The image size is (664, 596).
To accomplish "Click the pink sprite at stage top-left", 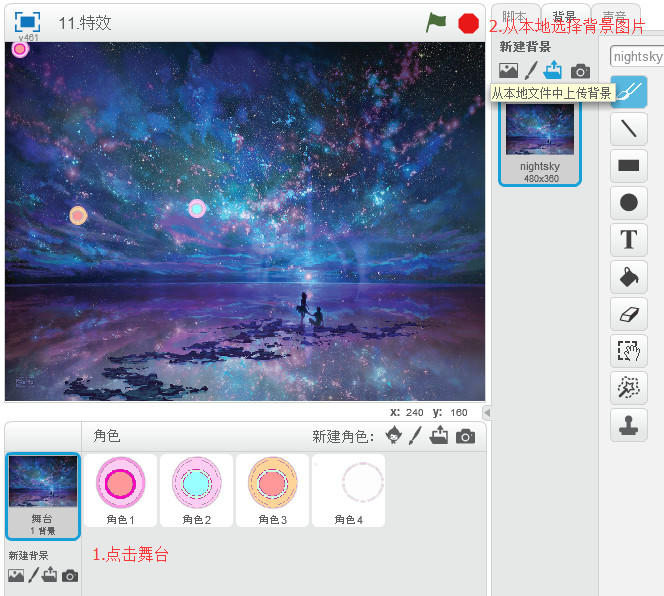I will pos(20,50).
